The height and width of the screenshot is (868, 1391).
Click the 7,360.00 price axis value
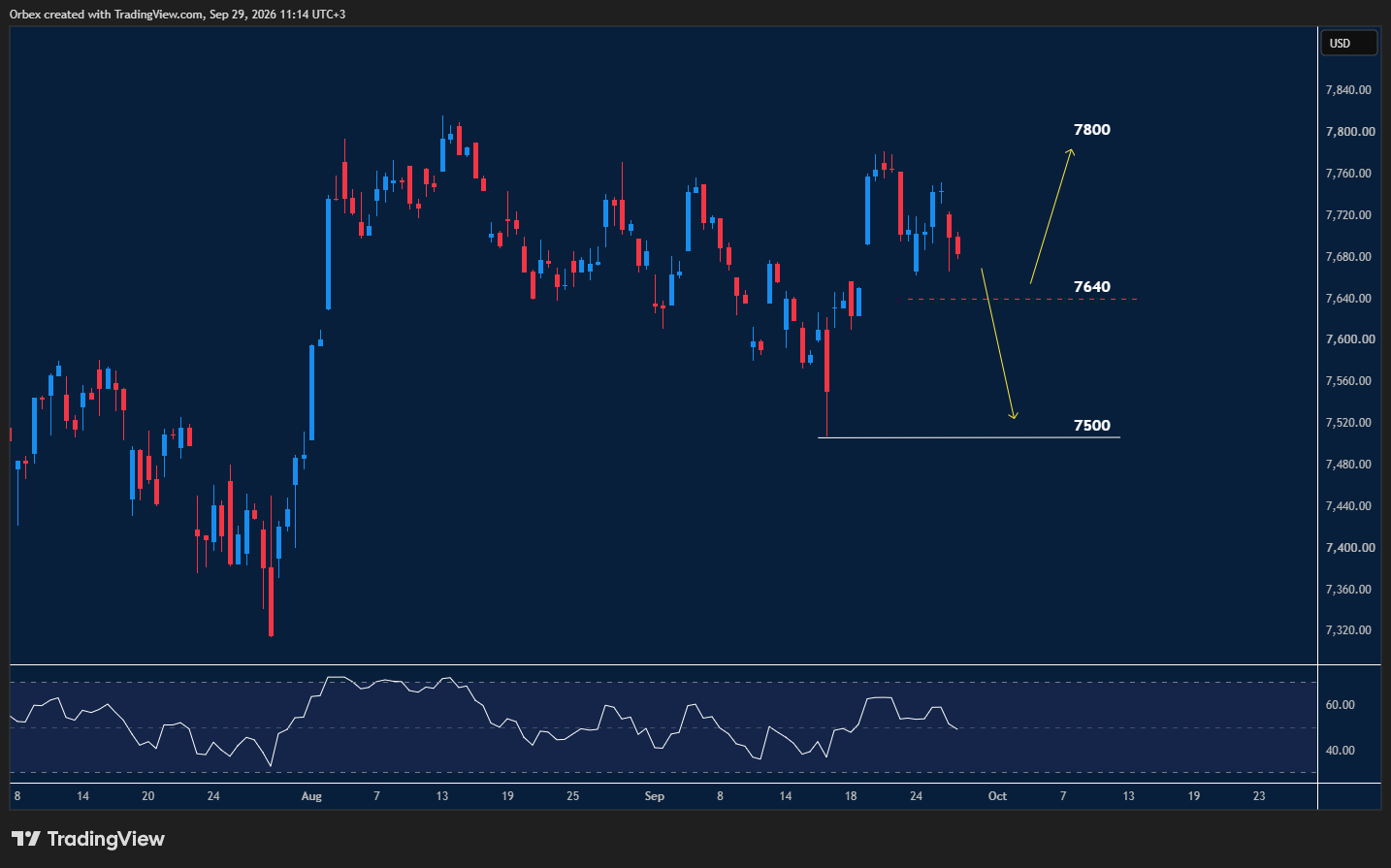[x=1348, y=590]
